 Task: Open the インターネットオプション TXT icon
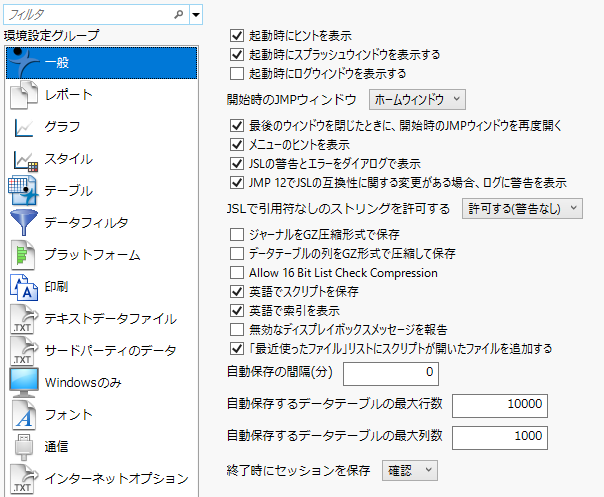[24, 479]
